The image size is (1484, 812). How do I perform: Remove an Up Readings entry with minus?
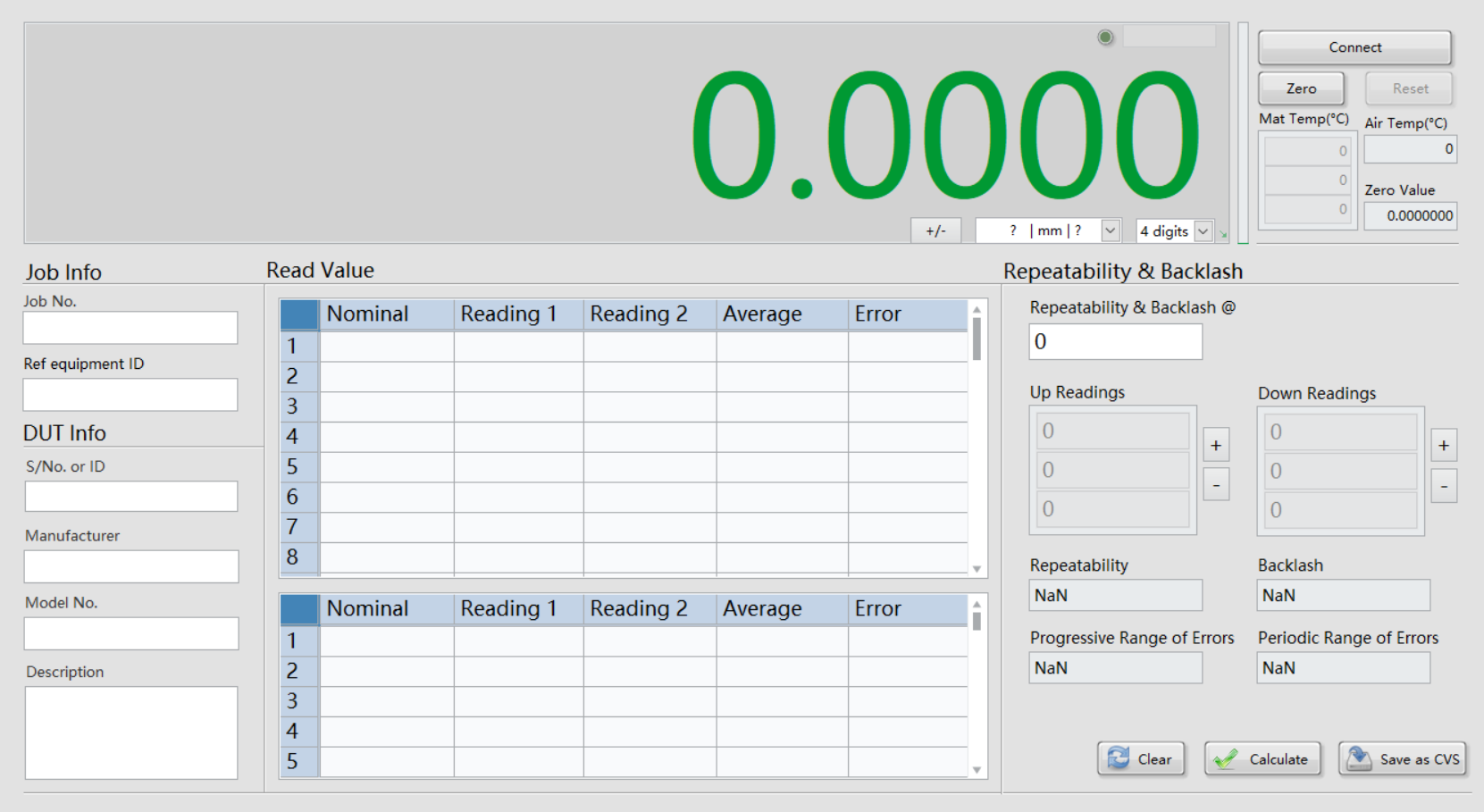click(x=1216, y=484)
